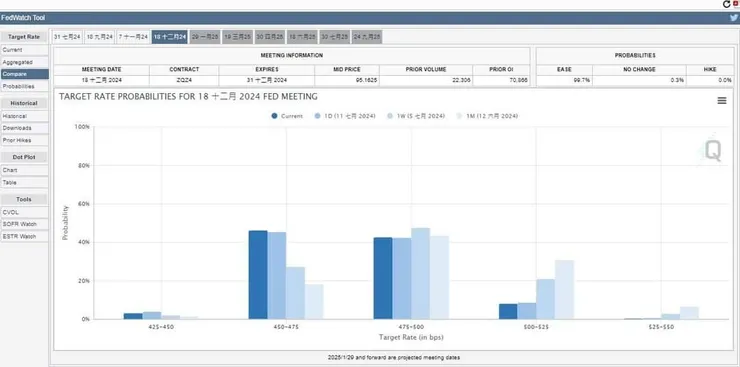
Task: Click the ease probability 99.7%
Action: pyautogui.click(x=582, y=81)
